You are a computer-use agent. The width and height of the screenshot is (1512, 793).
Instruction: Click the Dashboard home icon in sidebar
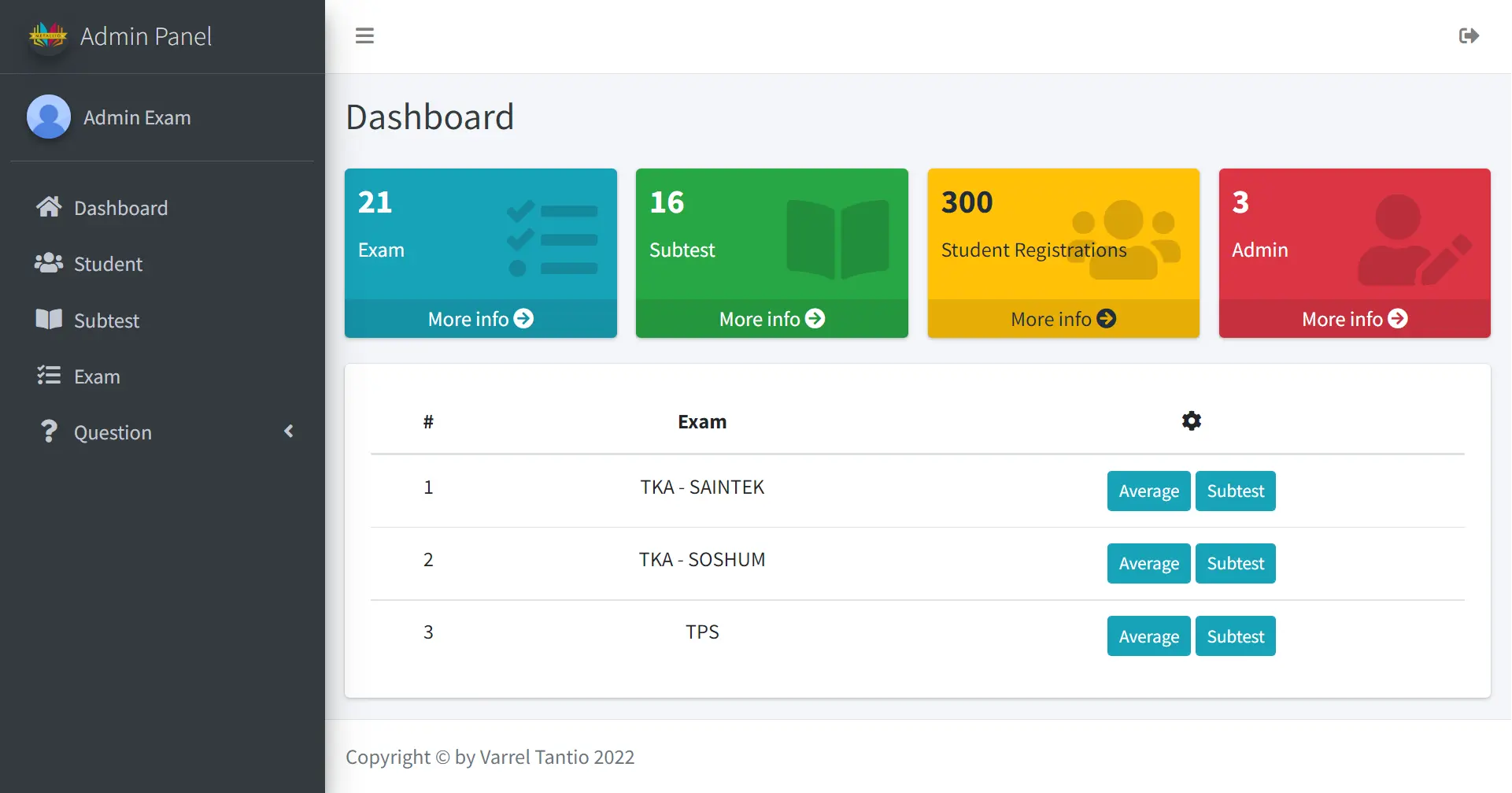[x=49, y=207]
